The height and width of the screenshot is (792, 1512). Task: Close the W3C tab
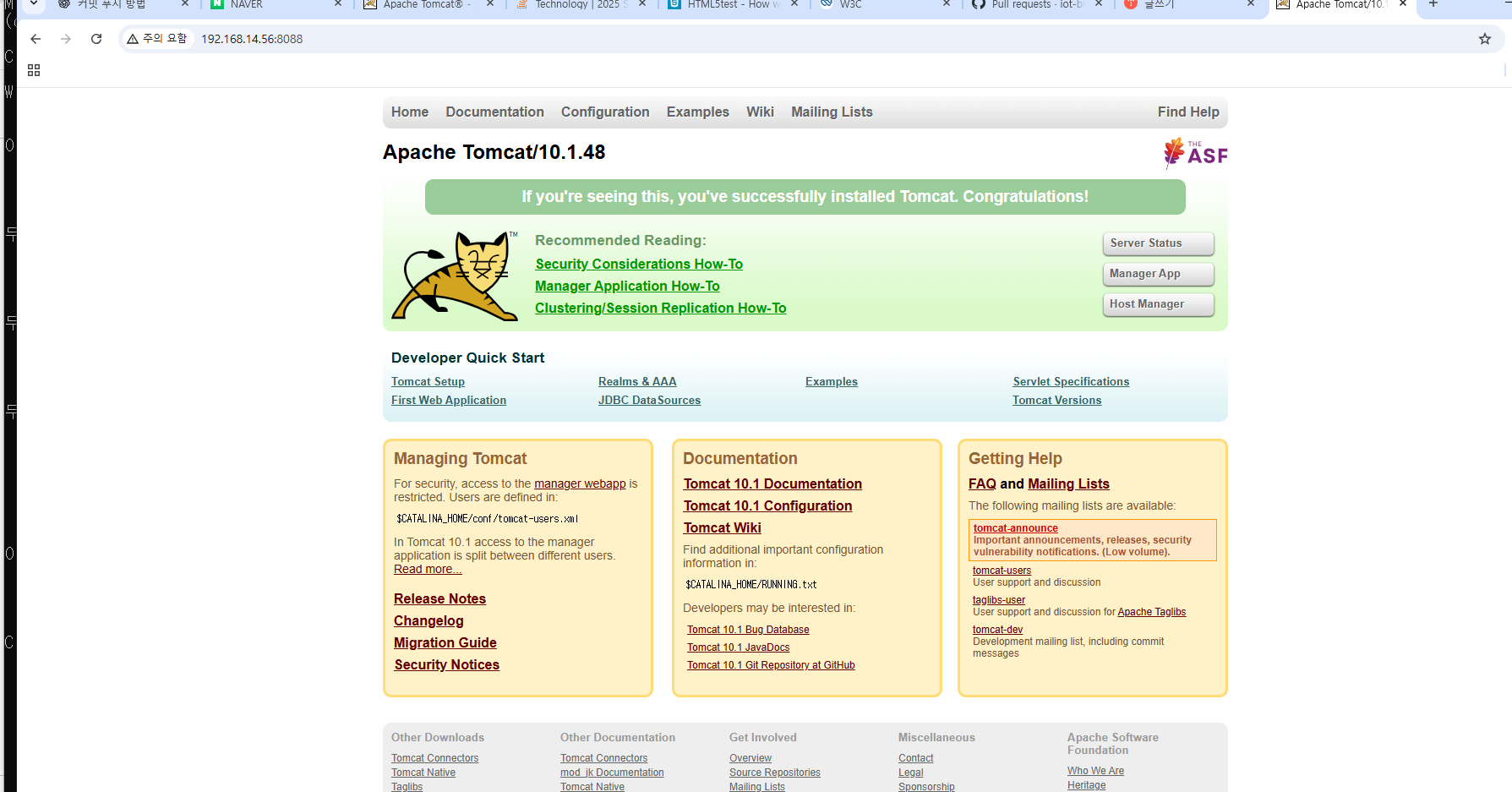947,4
